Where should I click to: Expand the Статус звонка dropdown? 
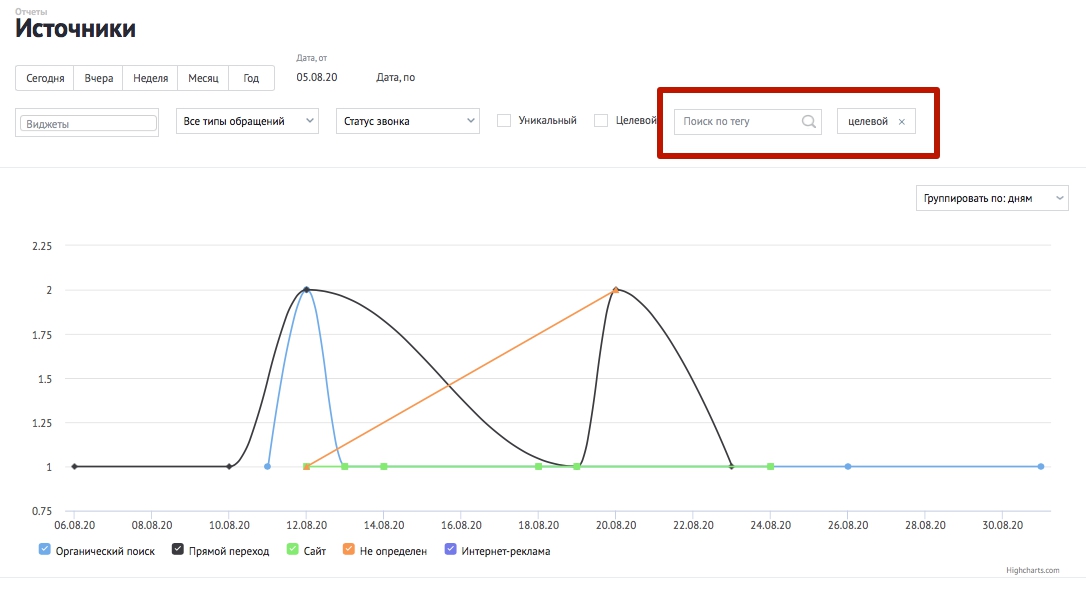[x=408, y=121]
